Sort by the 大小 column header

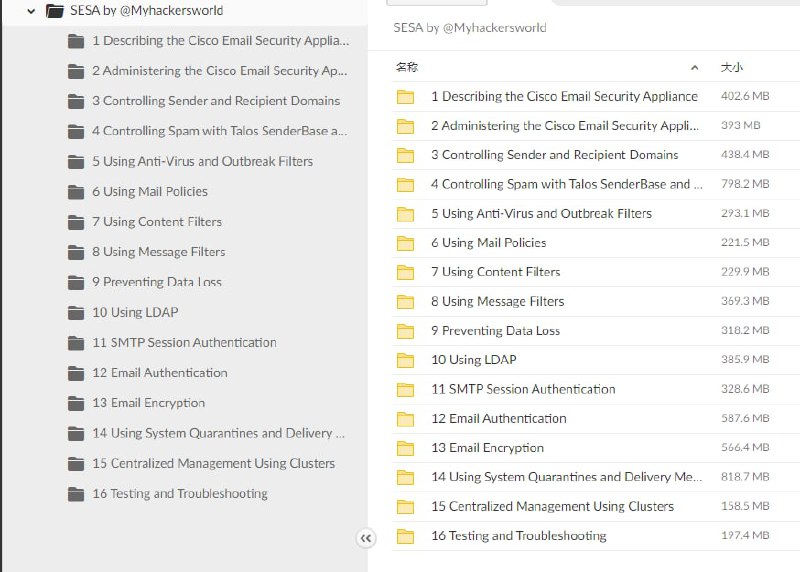(x=732, y=67)
